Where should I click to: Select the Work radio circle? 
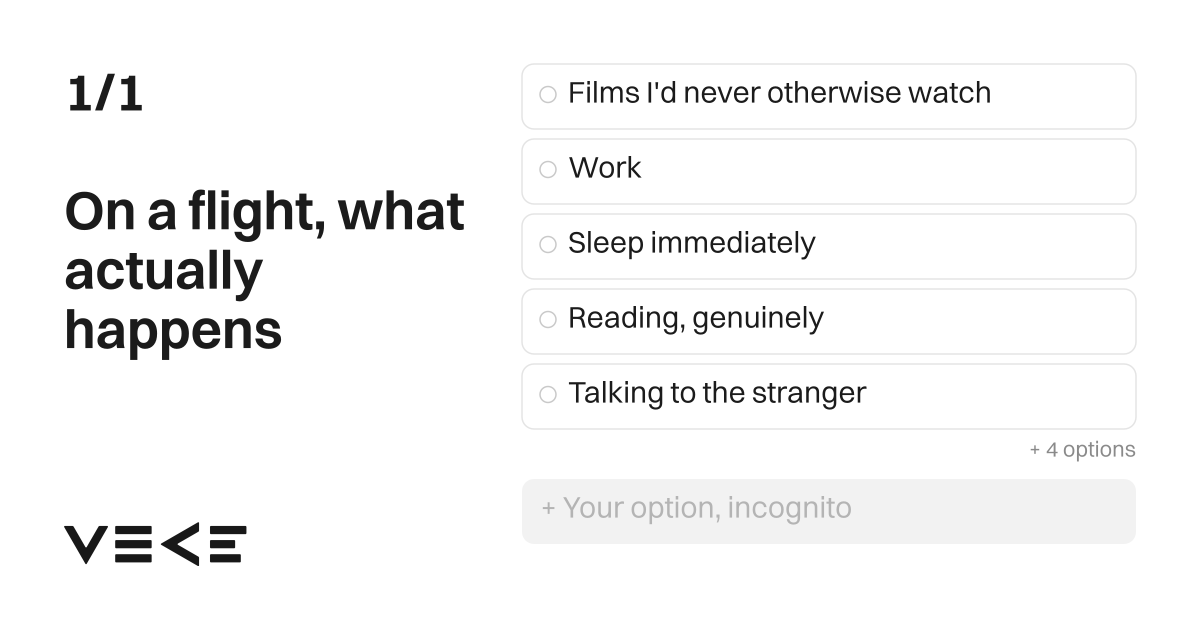548,170
